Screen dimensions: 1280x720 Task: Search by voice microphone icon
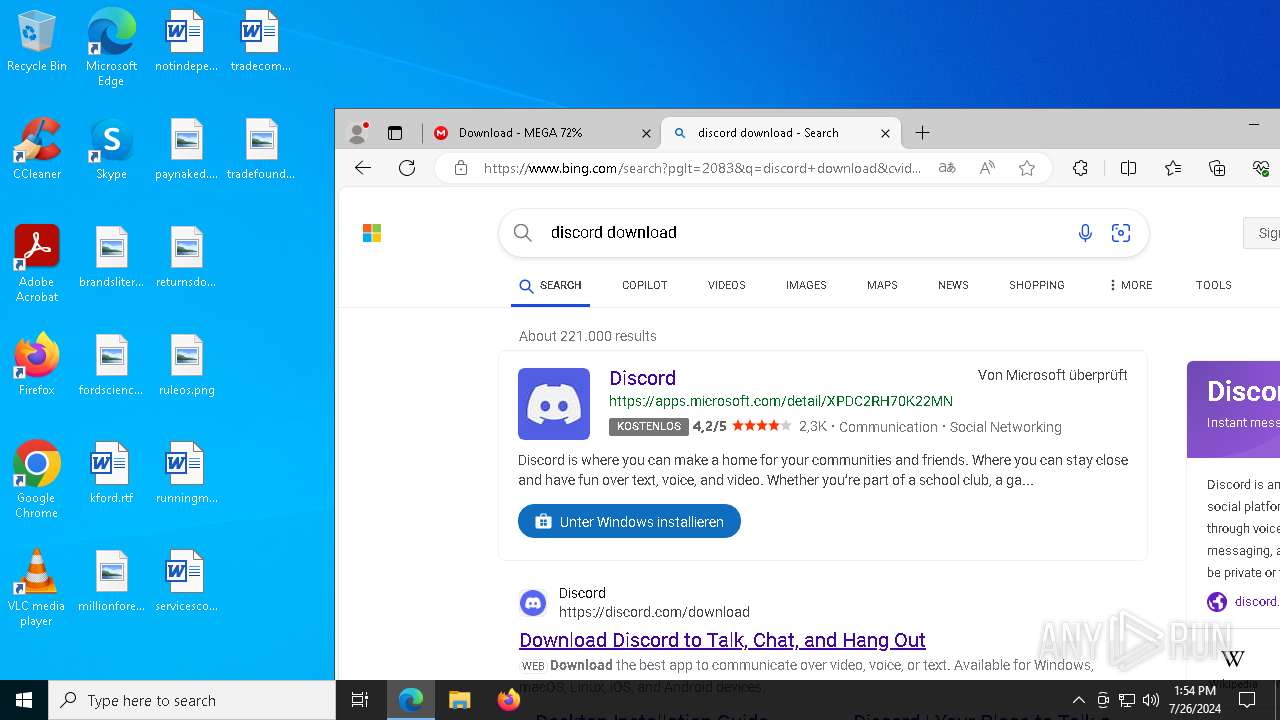pyautogui.click(x=1085, y=233)
